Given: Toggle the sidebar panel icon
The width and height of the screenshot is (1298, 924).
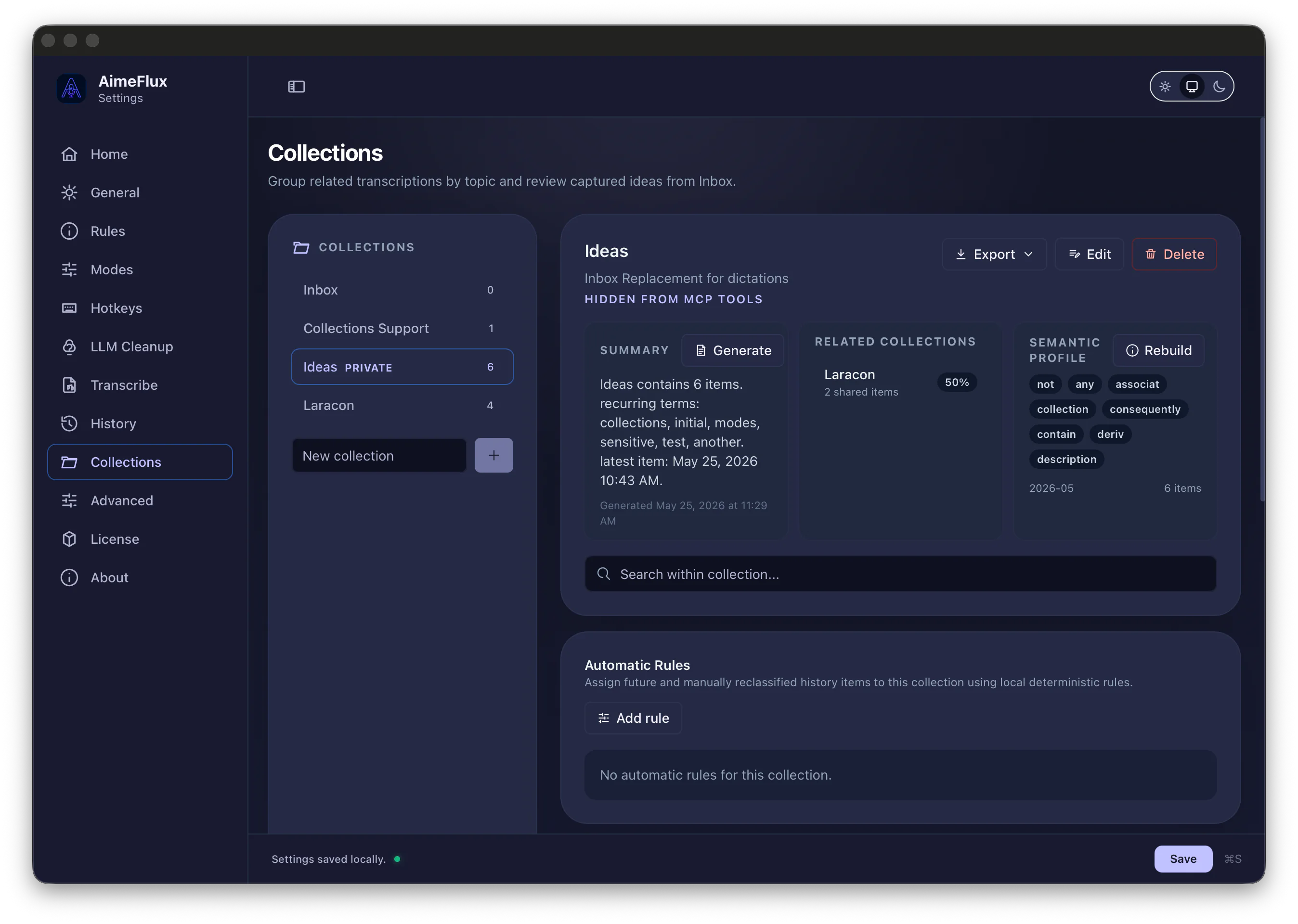Looking at the screenshot, I should pyautogui.click(x=297, y=87).
